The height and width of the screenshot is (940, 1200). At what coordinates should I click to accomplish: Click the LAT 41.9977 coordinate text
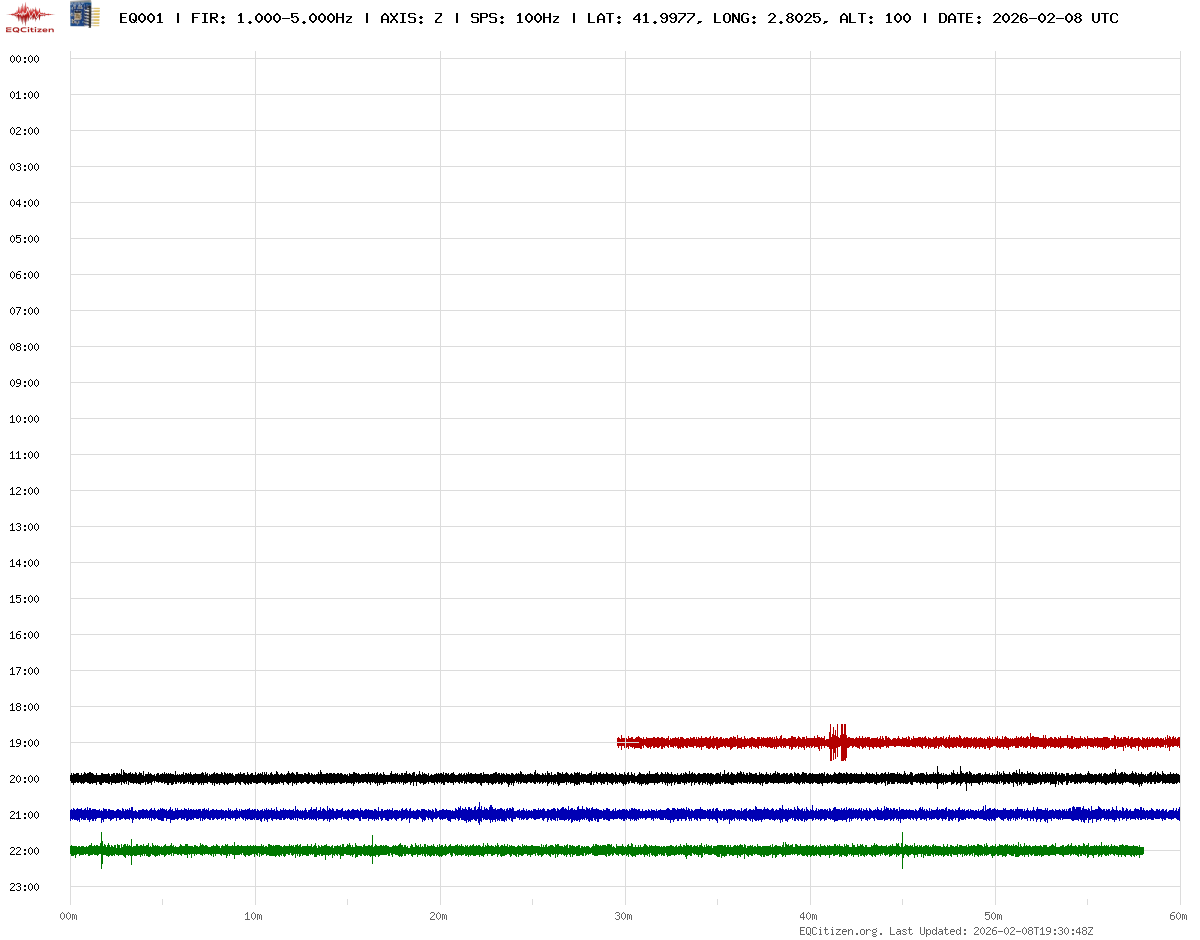tap(641, 18)
